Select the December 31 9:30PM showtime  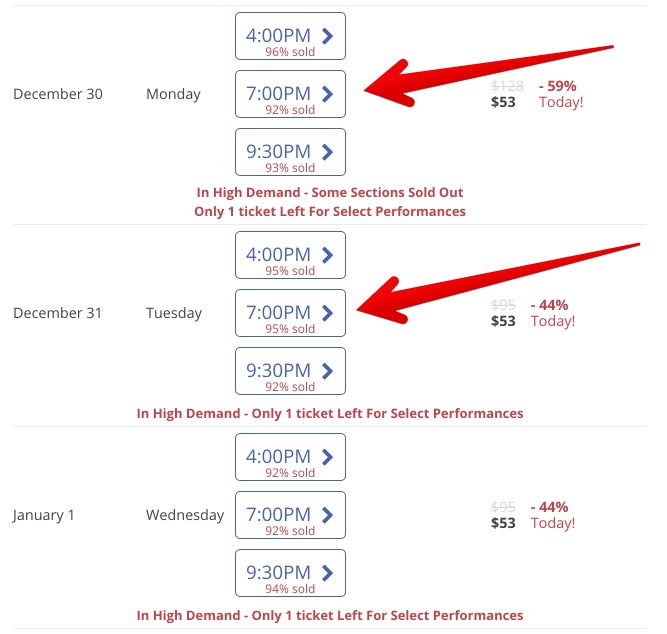[290, 371]
